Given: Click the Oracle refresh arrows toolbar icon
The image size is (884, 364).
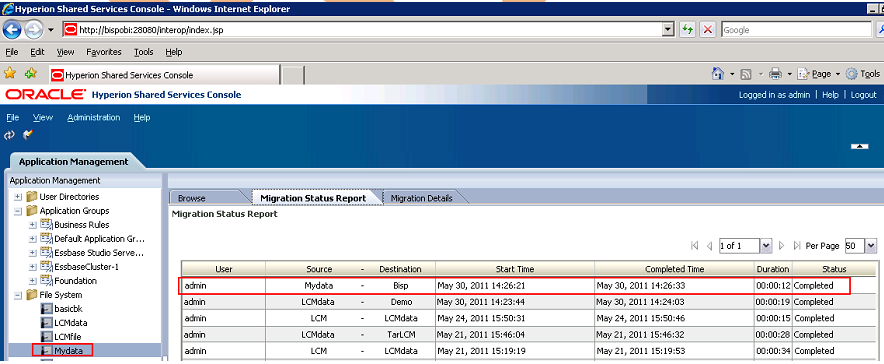Looking at the screenshot, I should pos(9,135).
